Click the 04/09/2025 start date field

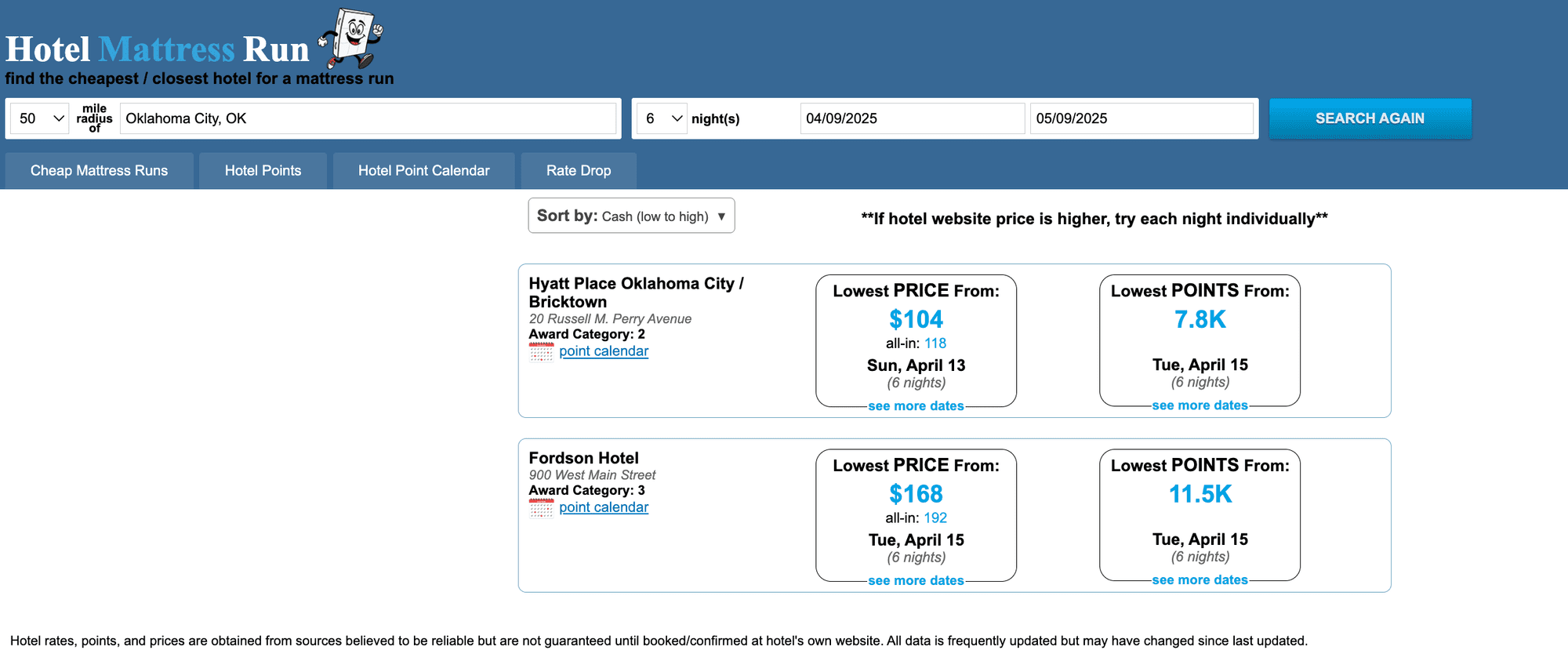pyautogui.click(x=913, y=118)
